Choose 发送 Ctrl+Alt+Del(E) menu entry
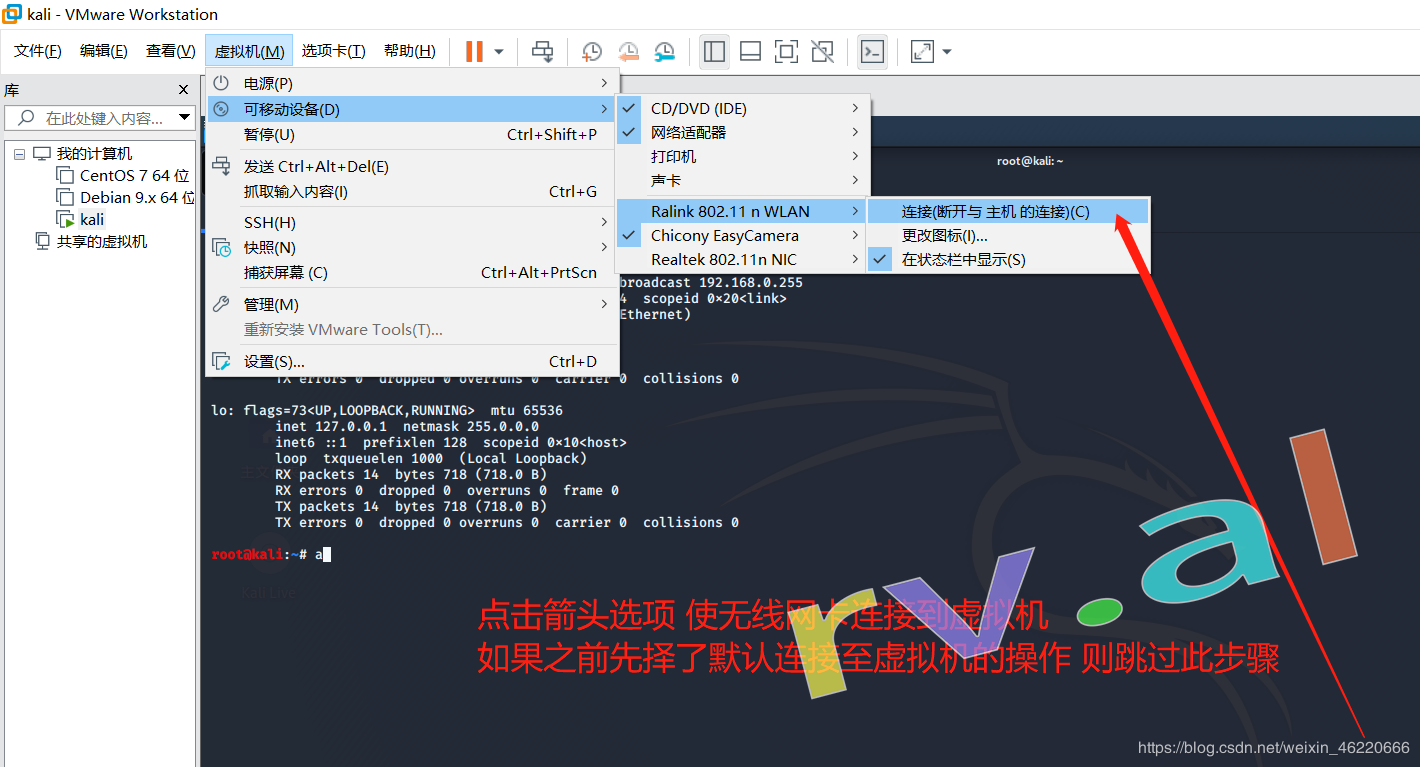1420x767 pixels. click(x=412, y=167)
